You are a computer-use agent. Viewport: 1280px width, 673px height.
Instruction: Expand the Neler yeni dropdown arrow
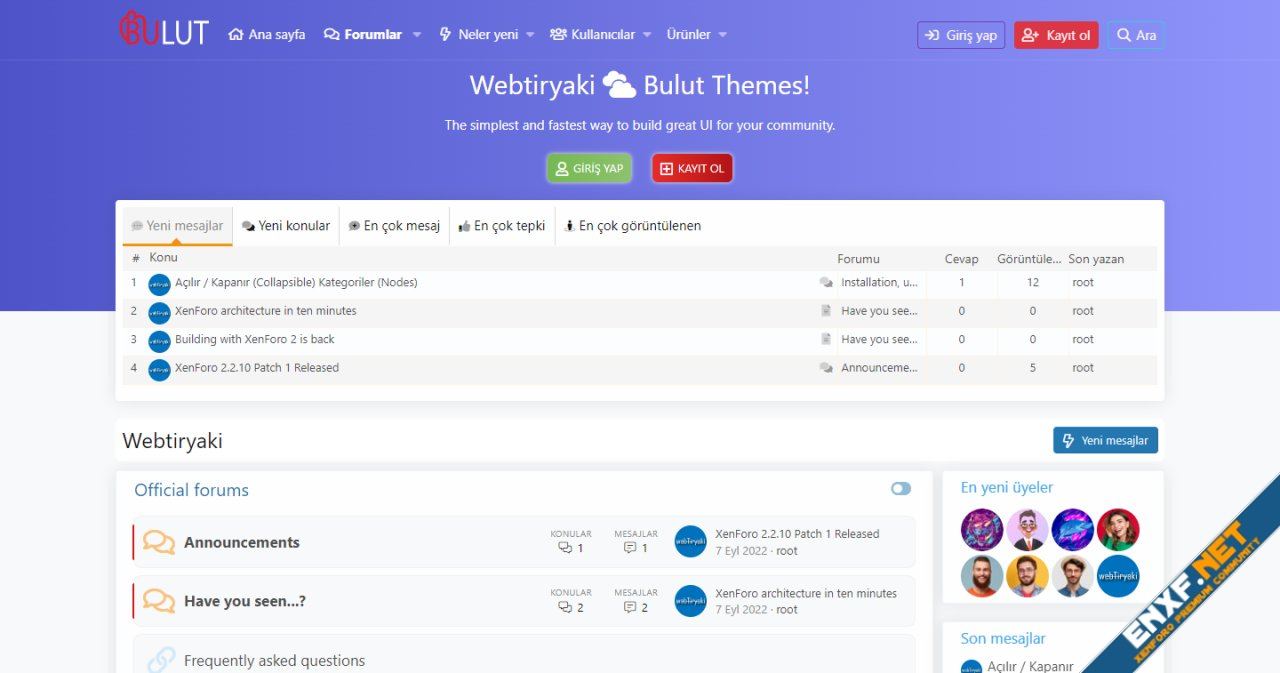pyautogui.click(x=530, y=35)
